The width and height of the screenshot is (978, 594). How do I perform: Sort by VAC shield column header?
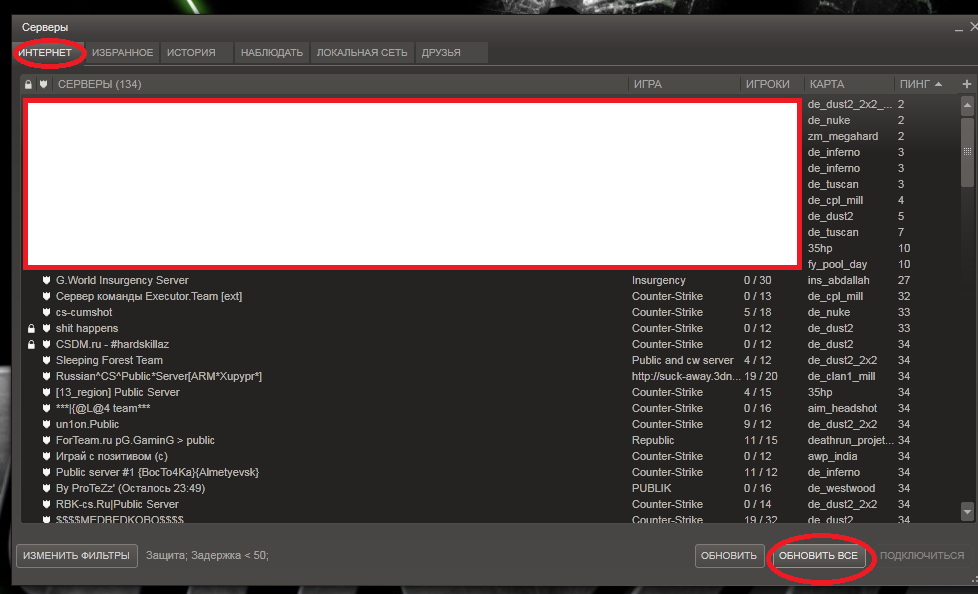click(x=44, y=84)
